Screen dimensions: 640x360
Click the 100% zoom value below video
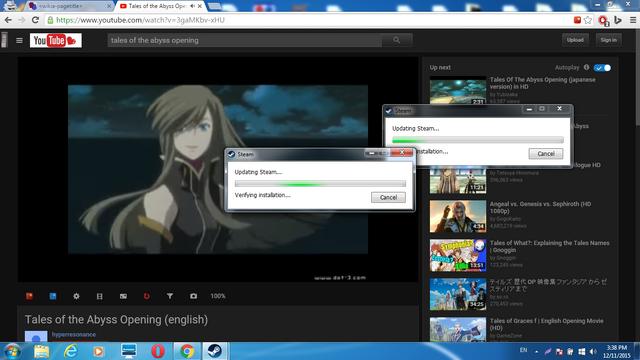point(218,296)
